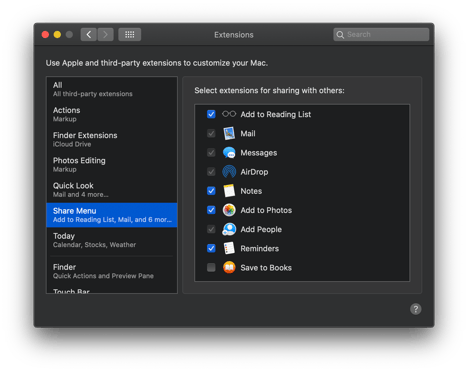Click the Add People label
This screenshot has height=372, width=468.
[x=261, y=229]
